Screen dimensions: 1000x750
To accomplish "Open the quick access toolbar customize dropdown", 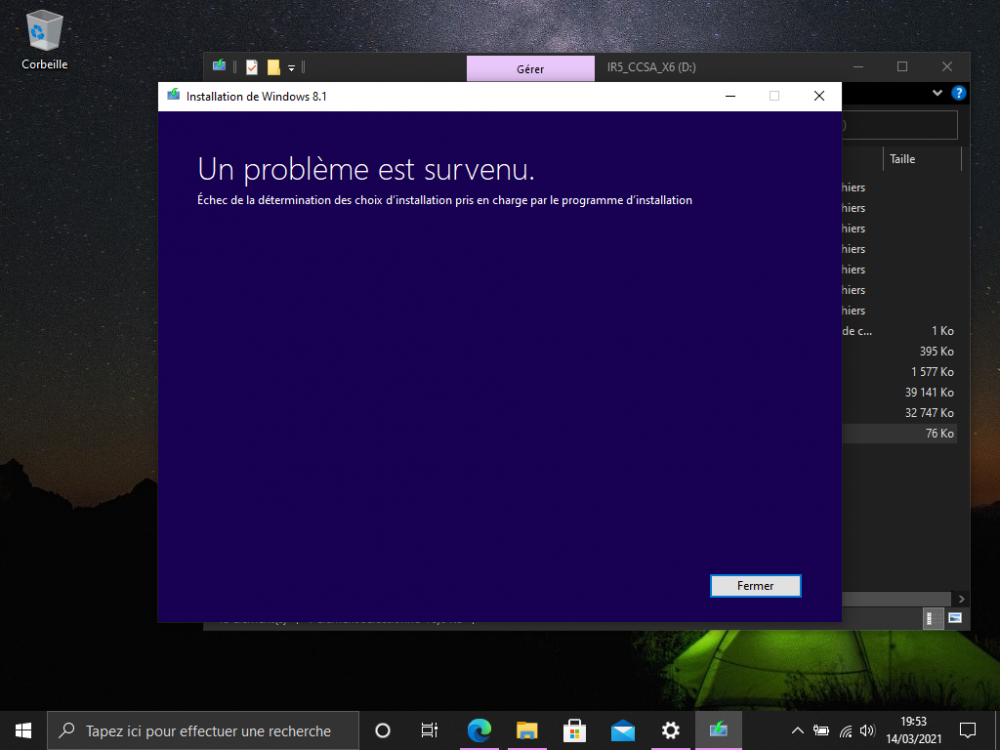I will click(291, 68).
